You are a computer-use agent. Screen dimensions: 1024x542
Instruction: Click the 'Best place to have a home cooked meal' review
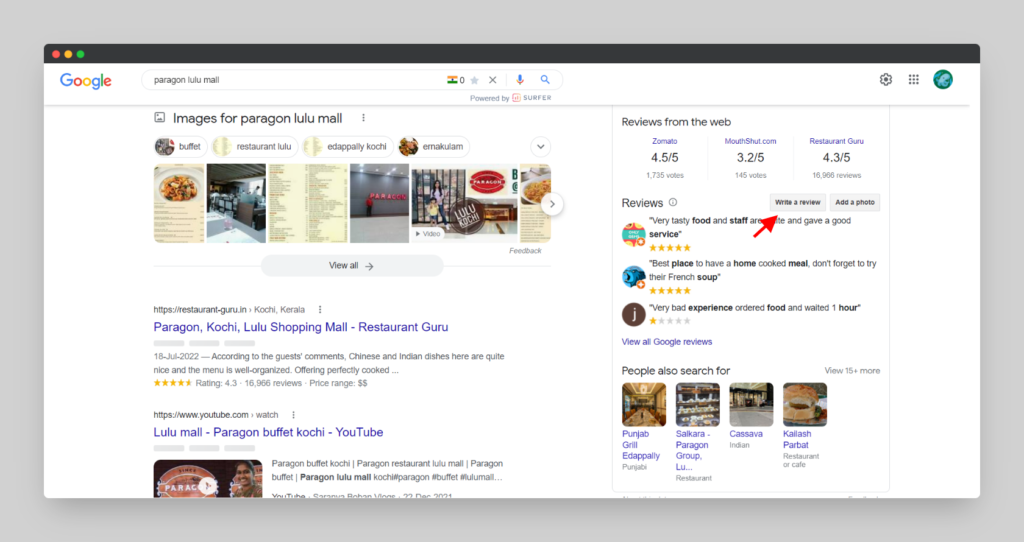point(762,270)
